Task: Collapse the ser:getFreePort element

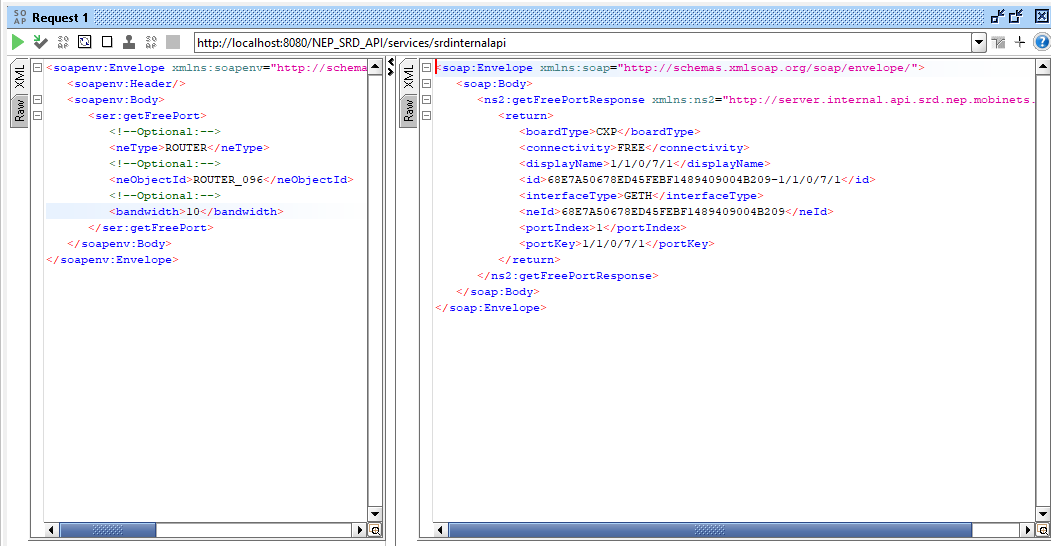Action: pyautogui.click(x=37, y=116)
